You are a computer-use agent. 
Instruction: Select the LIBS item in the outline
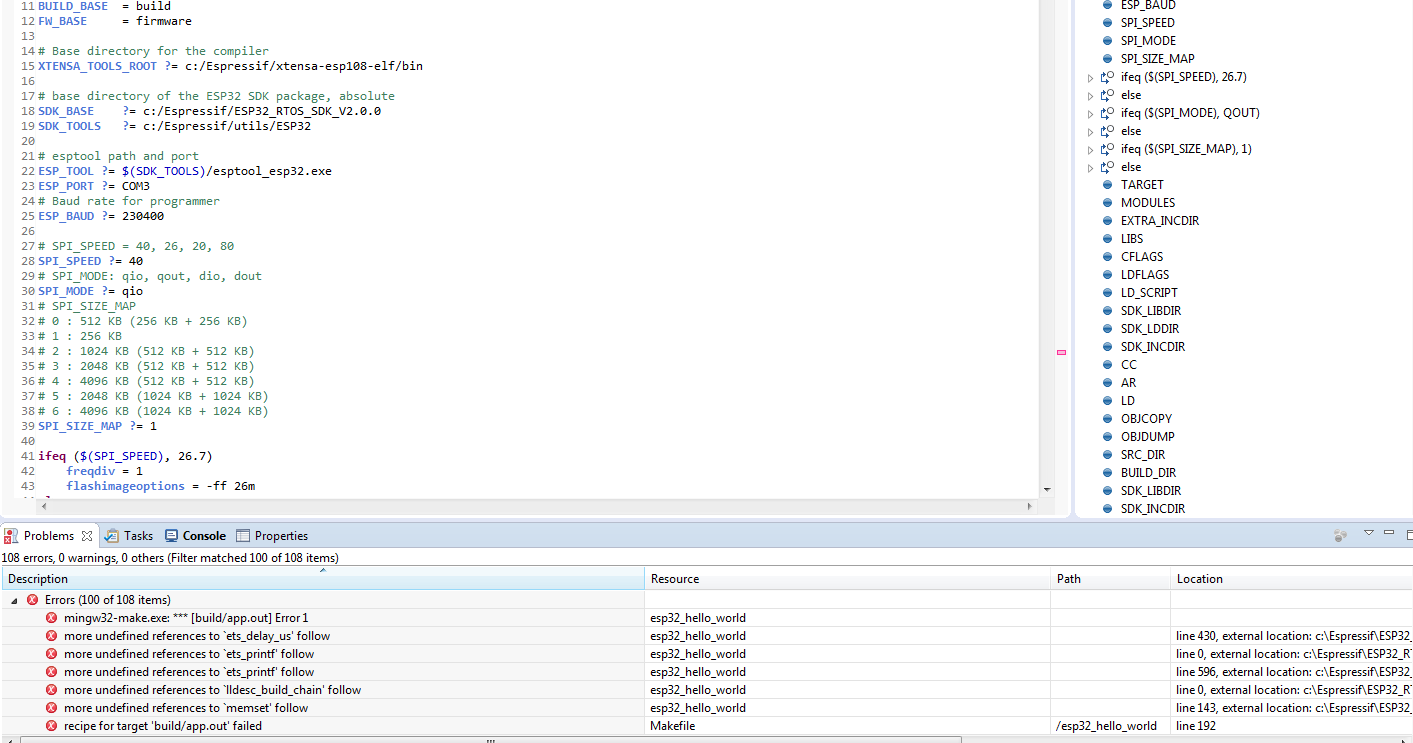coord(1132,239)
